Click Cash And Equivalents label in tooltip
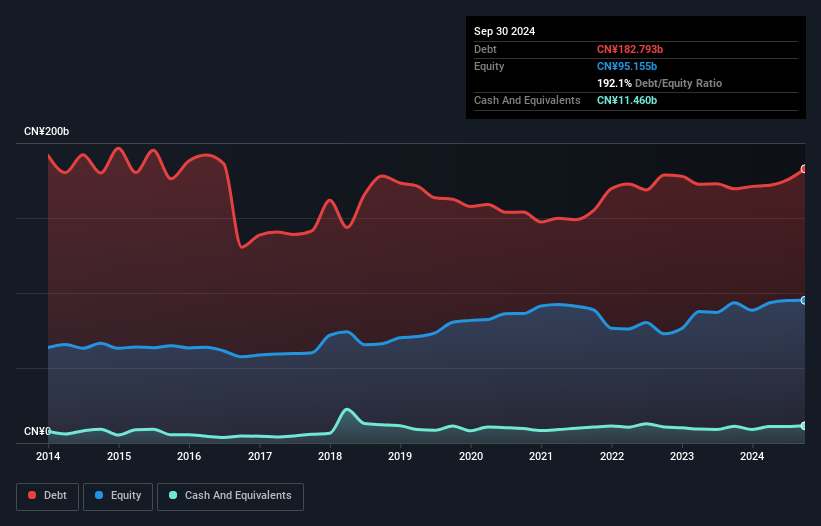Screen dimensions: 821x526 tap(527, 100)
